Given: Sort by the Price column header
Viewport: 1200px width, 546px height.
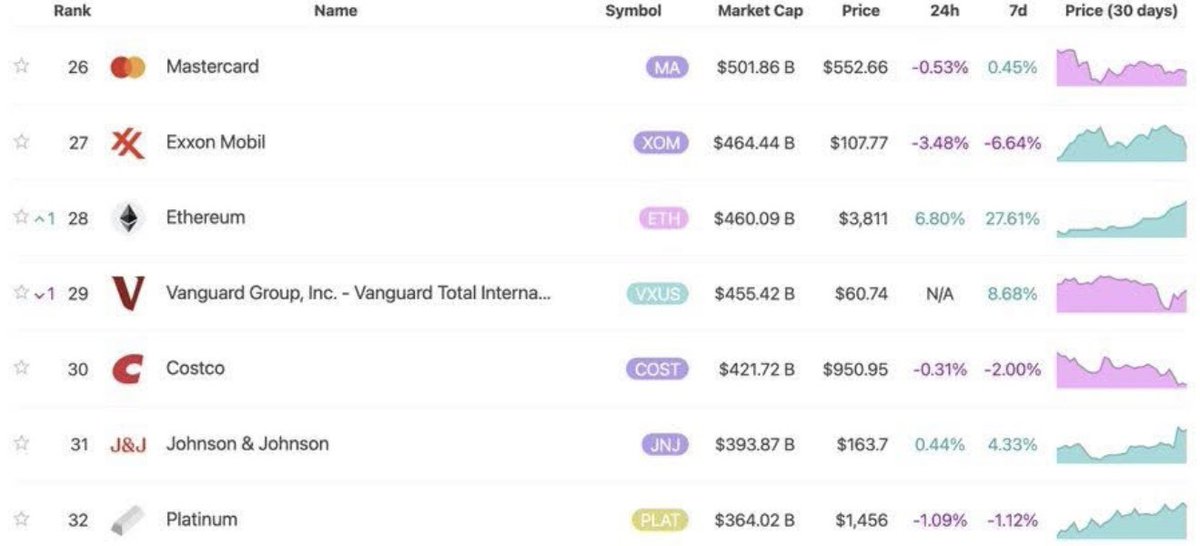Looking at the screenshot, I should pyautogui.click(x=860, y=11).
